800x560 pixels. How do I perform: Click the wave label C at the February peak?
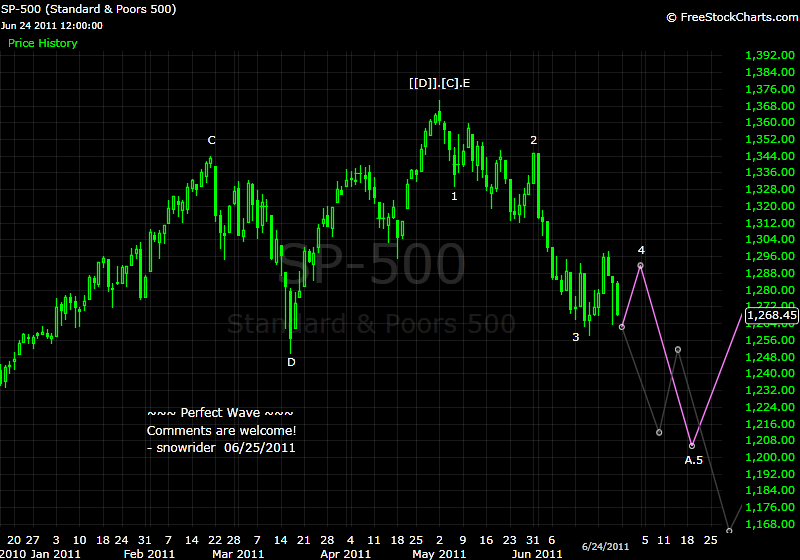(212, 140)
